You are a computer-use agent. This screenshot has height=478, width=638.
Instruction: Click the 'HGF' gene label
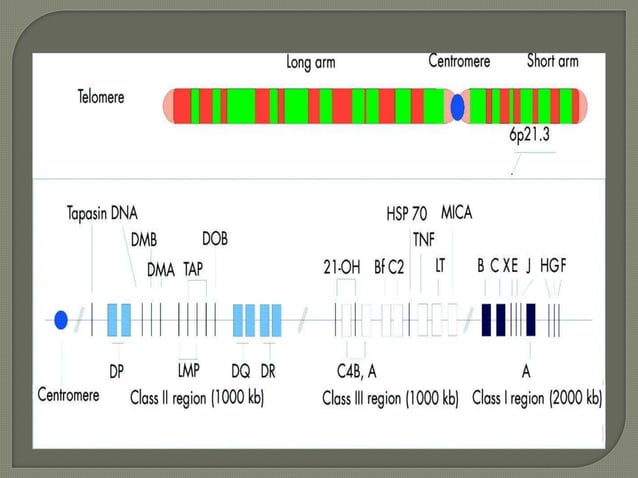pos(553,266)
